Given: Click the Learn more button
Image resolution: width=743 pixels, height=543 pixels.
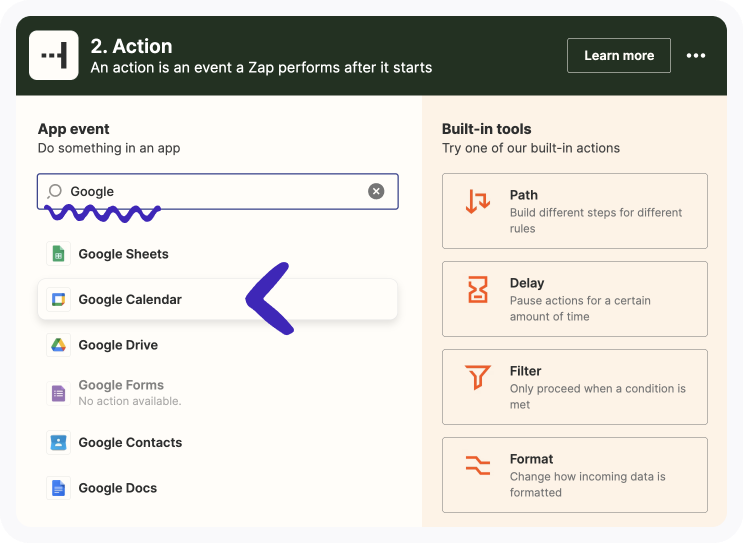Looking at the screenshot, I should (618, 56).
